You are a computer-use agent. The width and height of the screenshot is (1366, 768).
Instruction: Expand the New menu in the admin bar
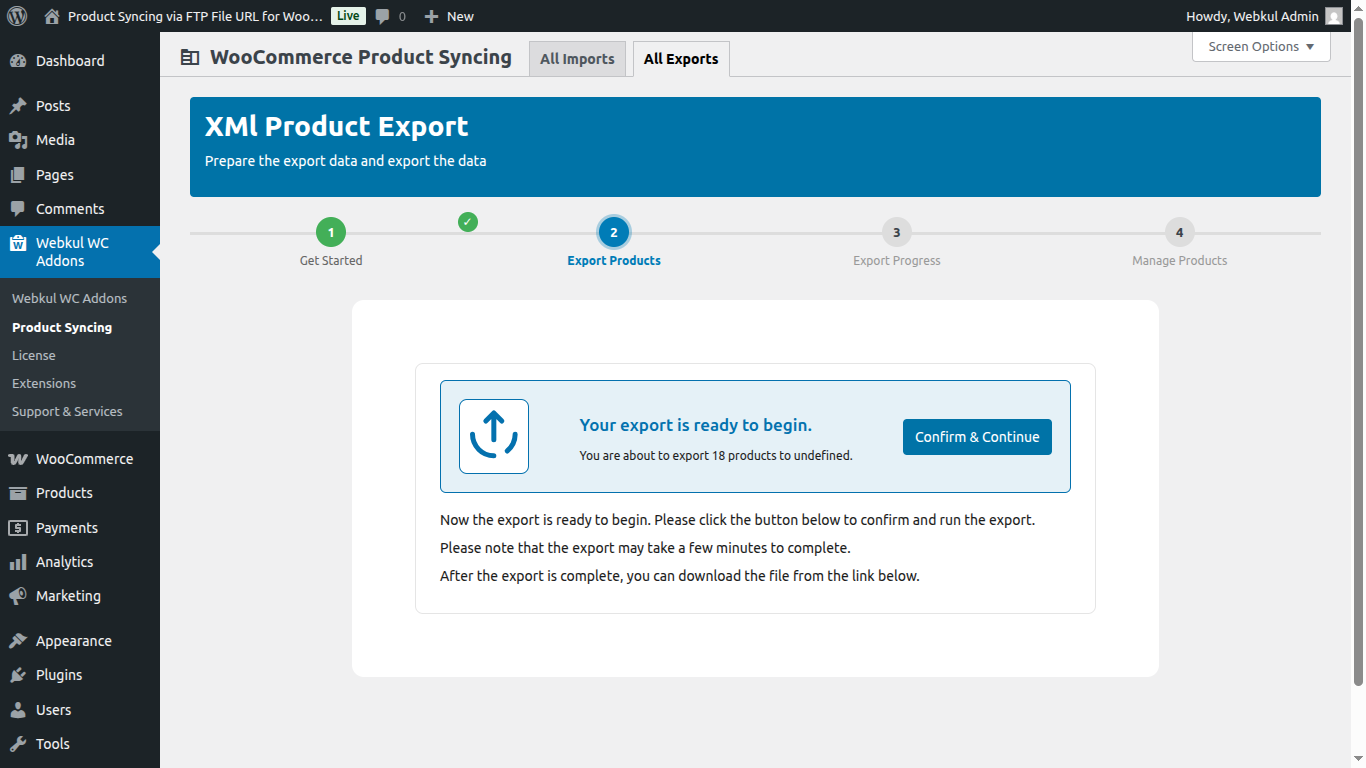(449, 15)
